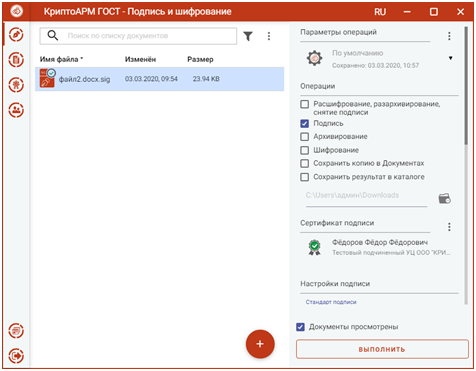Click the date 03.03.2020, 09:54
Image resolution: width=476 pixels, height=371 pixels.
pyautogui.click(x=151, y=79)
